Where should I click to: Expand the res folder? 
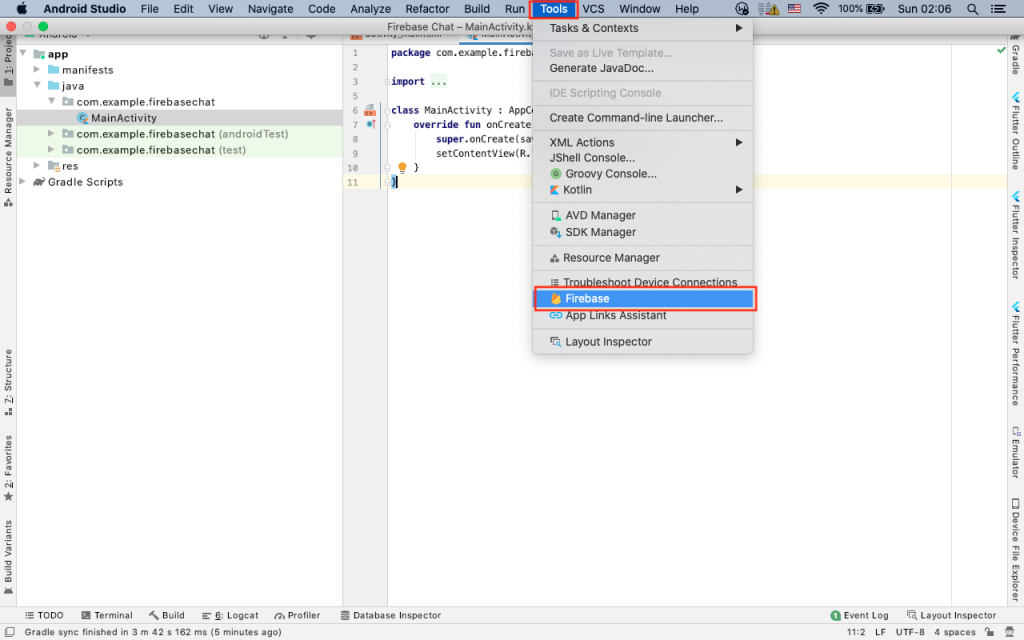37,165
